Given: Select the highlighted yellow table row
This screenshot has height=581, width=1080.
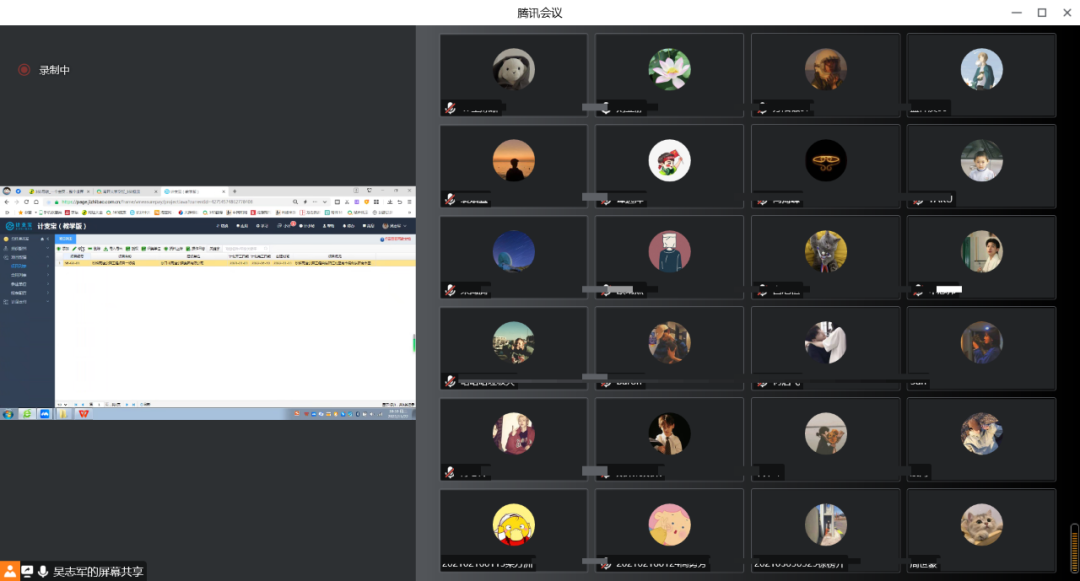Looking at the screenshot, I should pyautogui.click(x=235, y=263).
